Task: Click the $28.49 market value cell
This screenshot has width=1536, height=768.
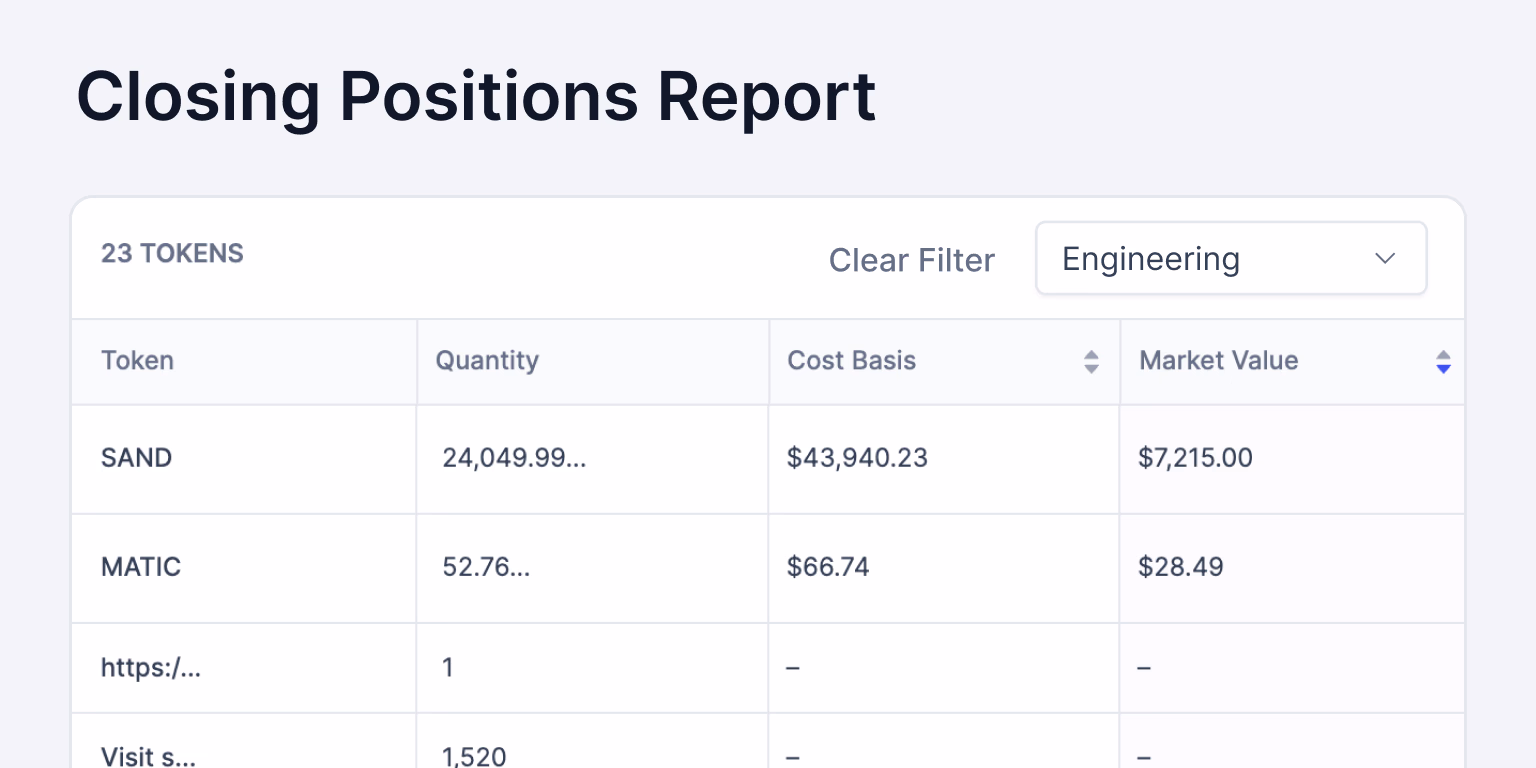Action: [1180, 567]
